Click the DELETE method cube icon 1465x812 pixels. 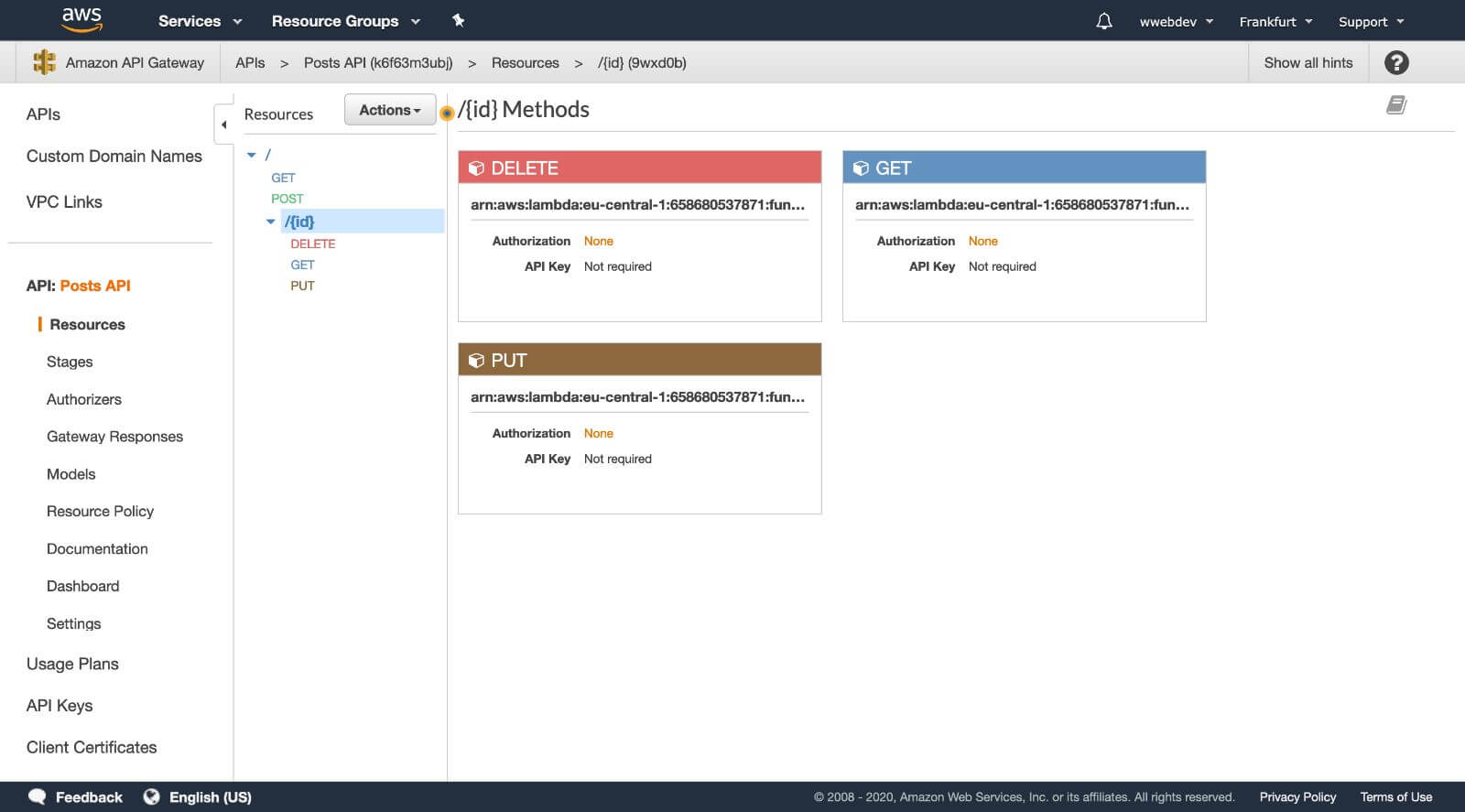click(x=476, y=168)
